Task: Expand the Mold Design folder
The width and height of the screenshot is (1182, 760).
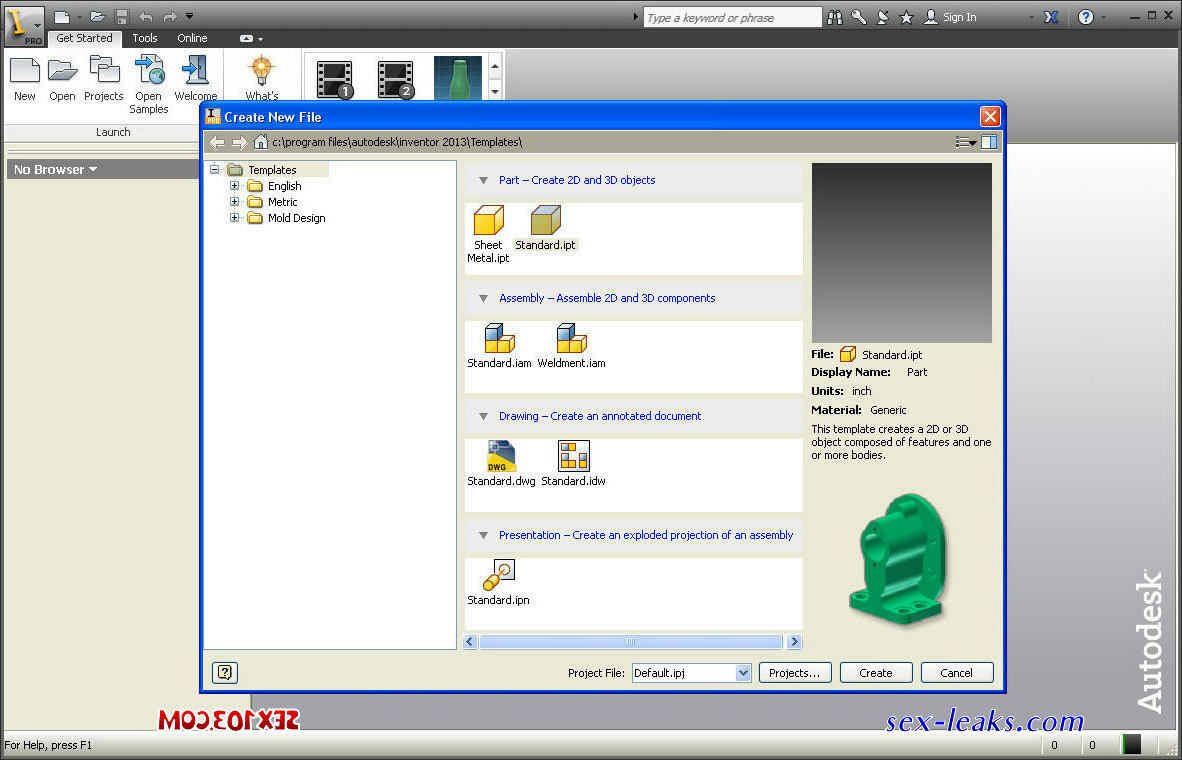Action: click(x=234, y=218)
